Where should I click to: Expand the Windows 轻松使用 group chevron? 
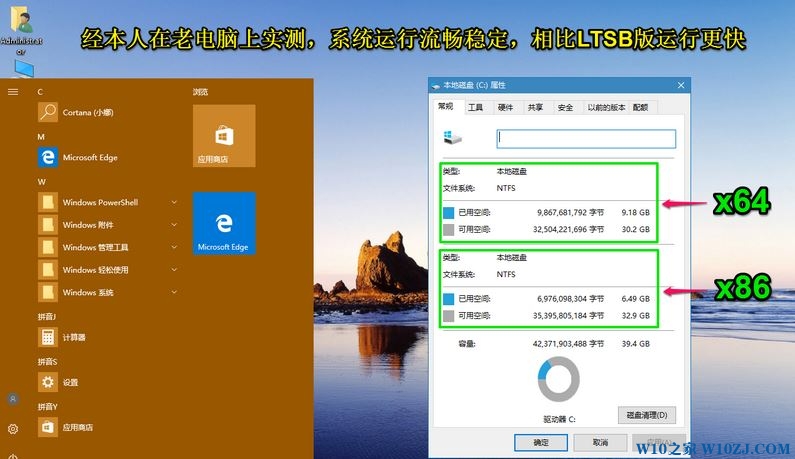pos(174,270)
